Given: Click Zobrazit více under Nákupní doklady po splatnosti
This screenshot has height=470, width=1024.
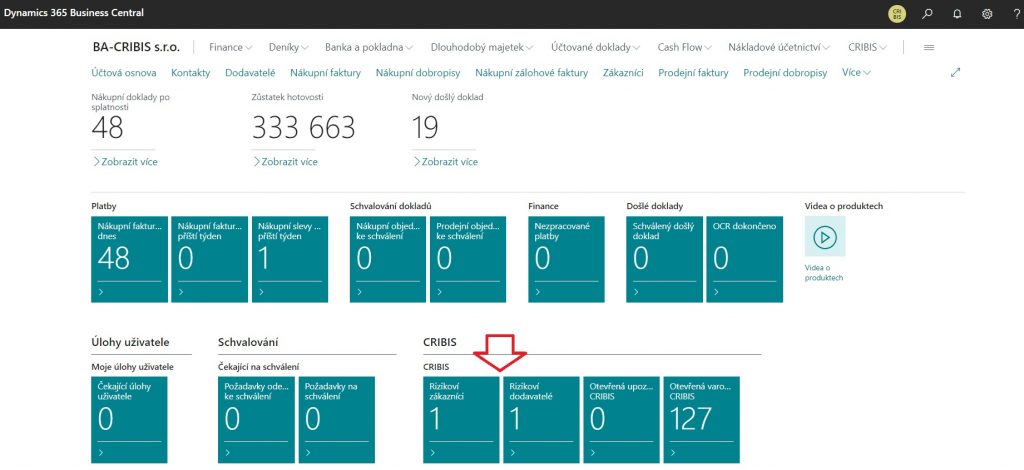Looking at the screenshot, I should click(125, 161).
